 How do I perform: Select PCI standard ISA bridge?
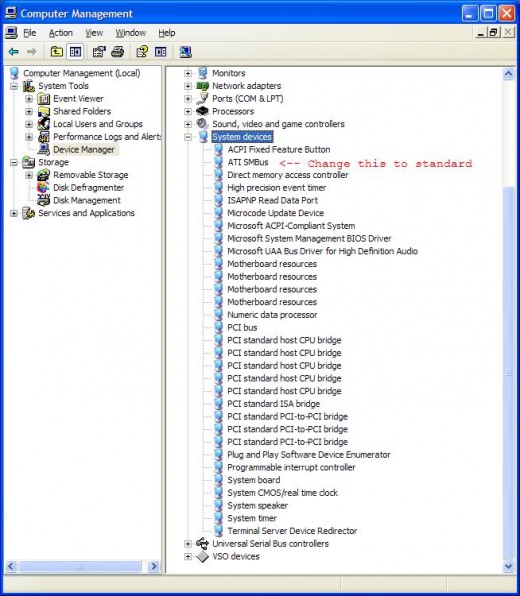273,404
